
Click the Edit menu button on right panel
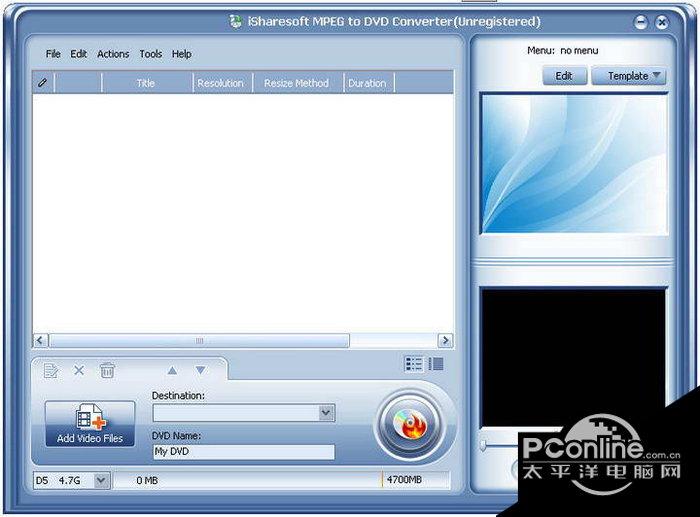pos(564,76)
